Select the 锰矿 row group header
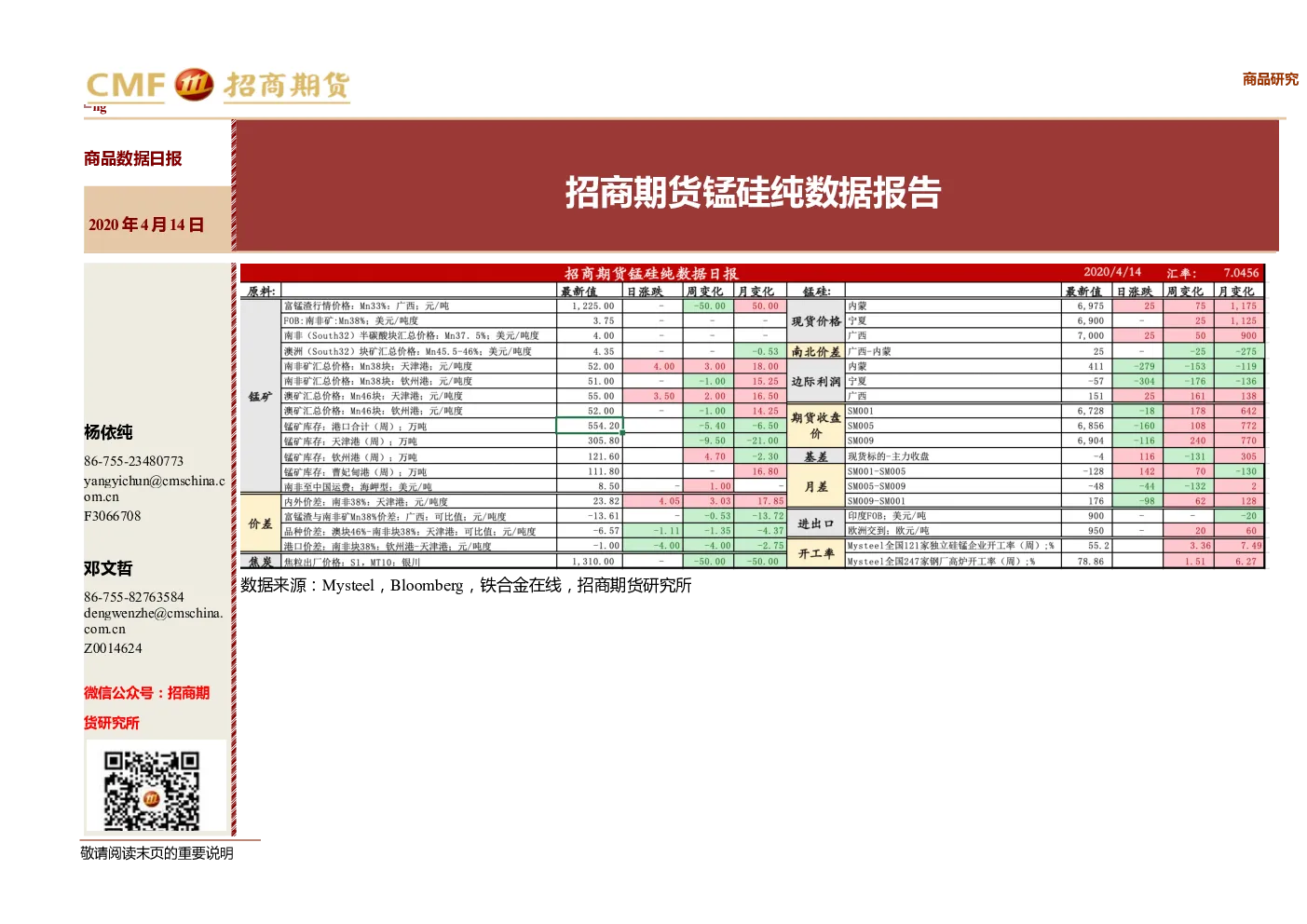Screen dimensions: 1307x924 point(261,396)
